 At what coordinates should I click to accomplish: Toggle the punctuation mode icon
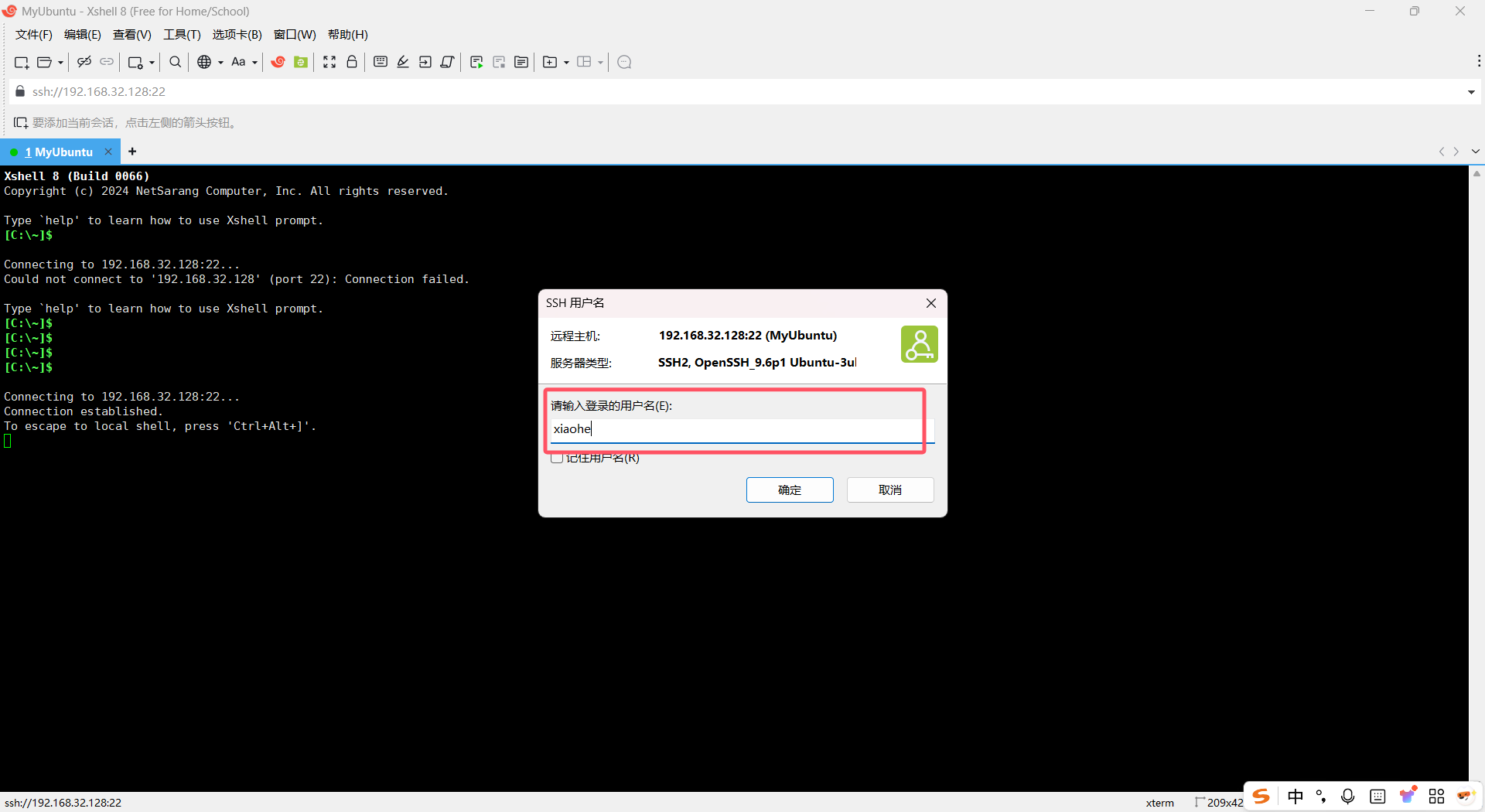tap(1321, 797)
